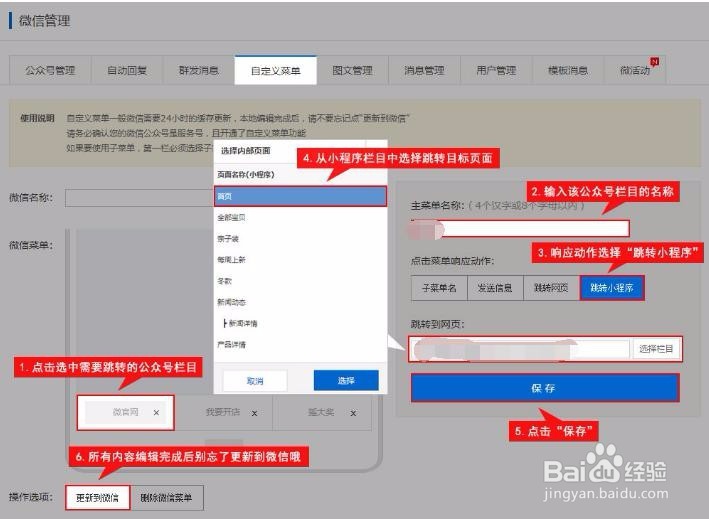Choose 全部宝贝 in the page list
The image size is (709, 519).
pos(300,218)
